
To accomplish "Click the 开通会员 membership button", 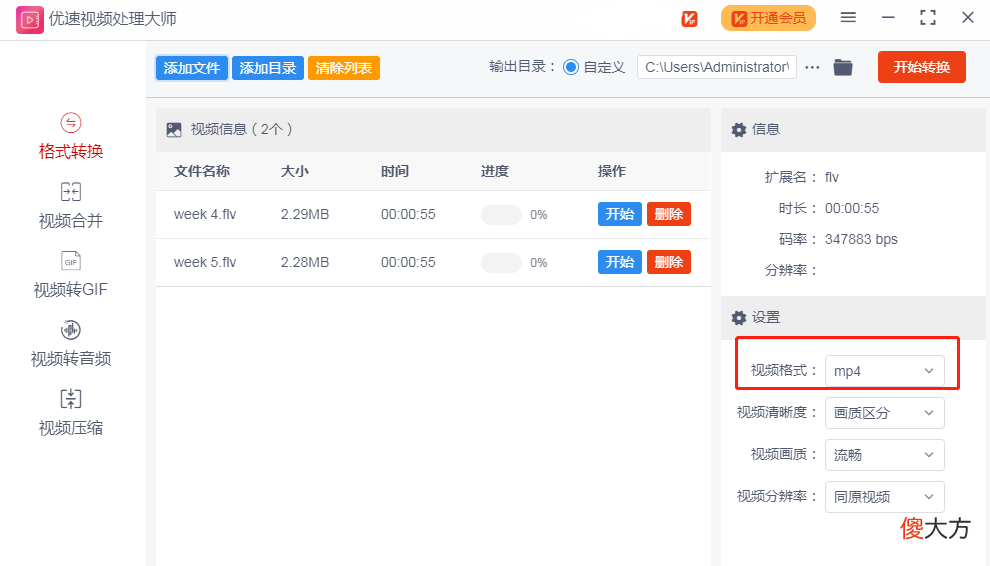I will [768, 18].
